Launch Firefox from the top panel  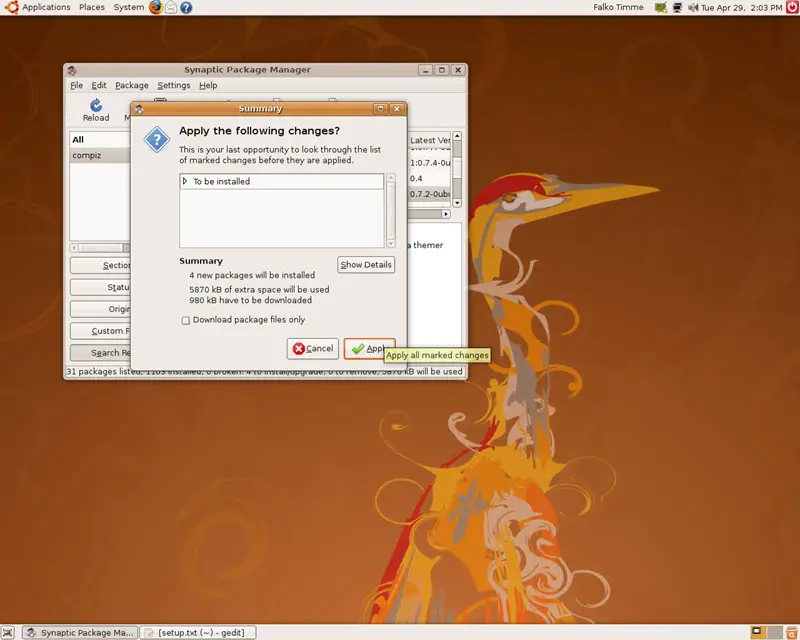[156, 7]
